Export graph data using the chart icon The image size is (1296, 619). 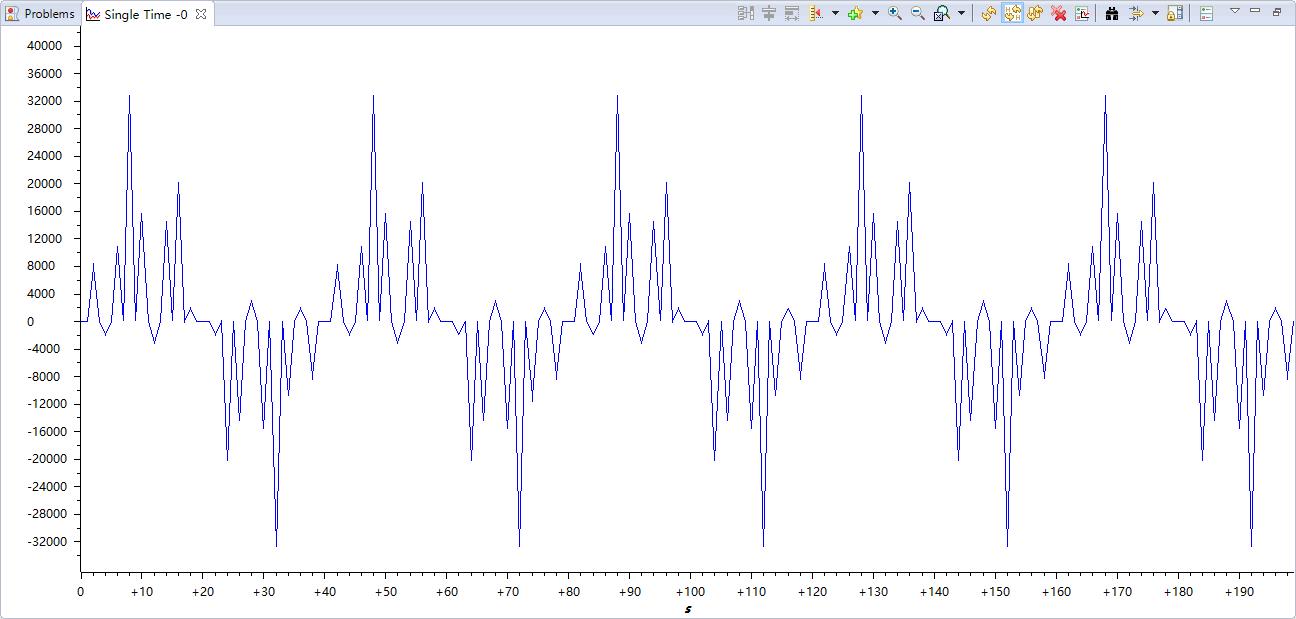tap(1083, 13)
